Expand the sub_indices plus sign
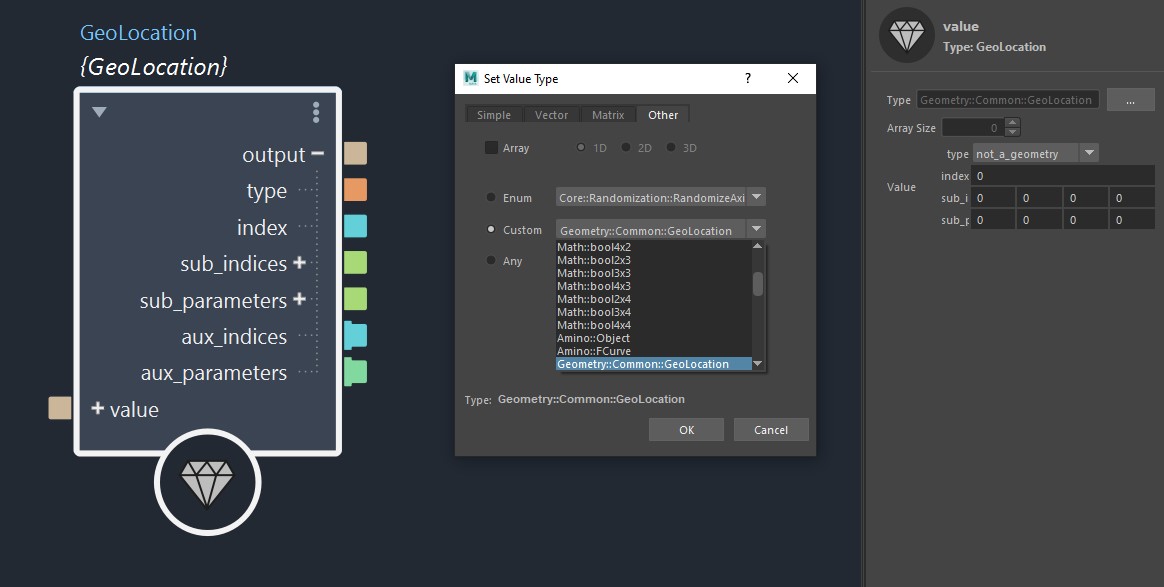Image resolution: width=1164 pixels, height=587 pixels. [298, 263]
